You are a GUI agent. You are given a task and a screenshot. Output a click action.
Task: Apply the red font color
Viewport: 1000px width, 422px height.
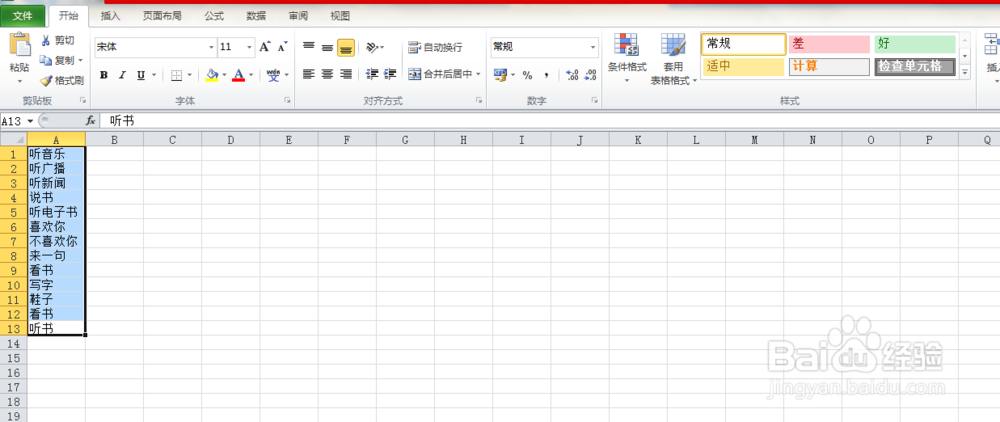pos(239,75)
